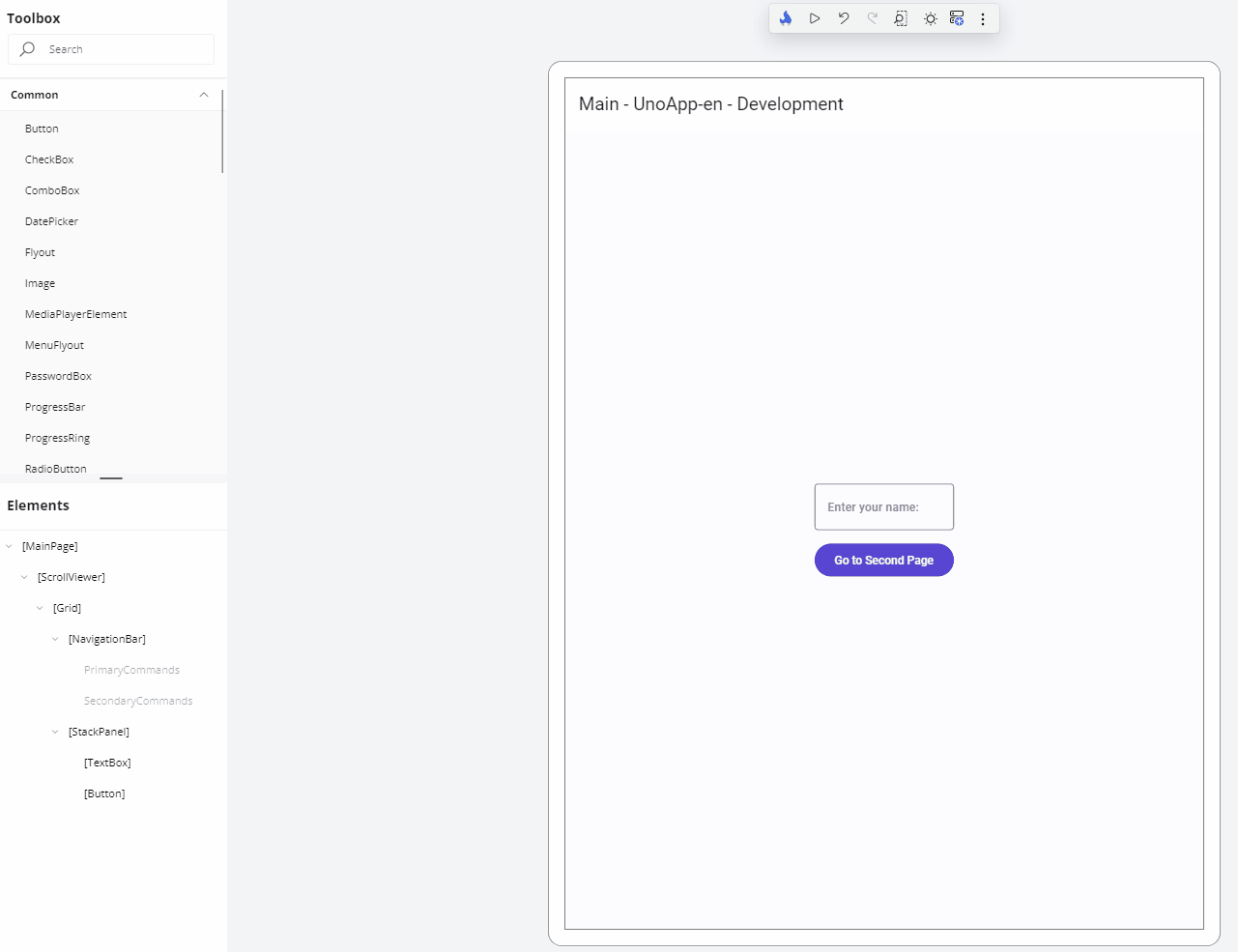This screenshot has height=952, width=1238.
Task: Collapse the [StackPanel] node
Action: coord(54,732)
